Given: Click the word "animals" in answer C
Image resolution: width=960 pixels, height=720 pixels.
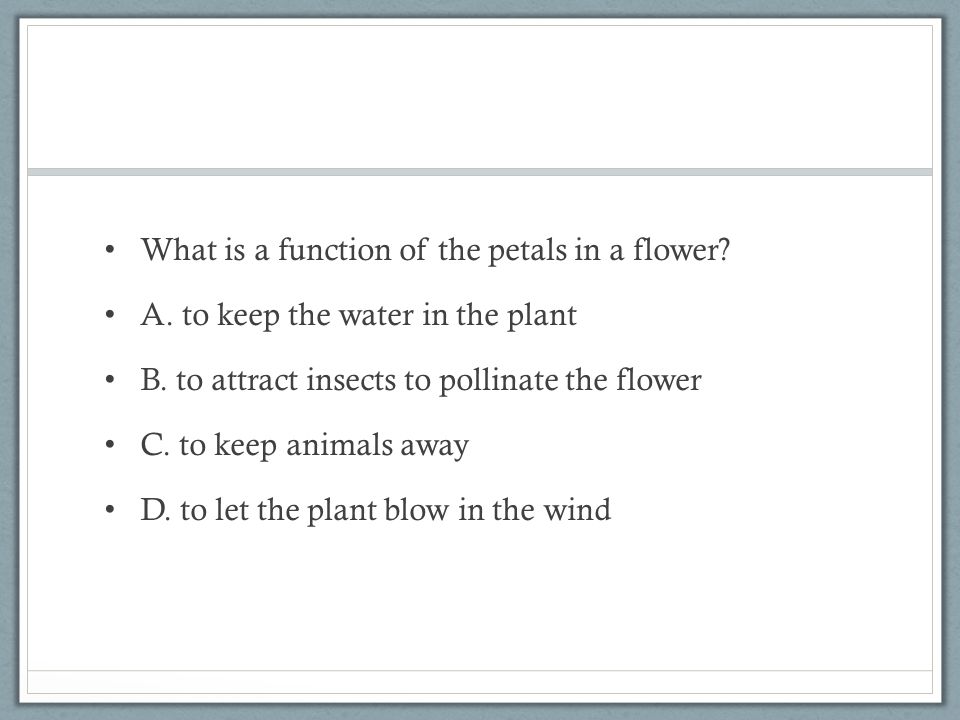Looking at the screenshot, I should click(339, 445).
